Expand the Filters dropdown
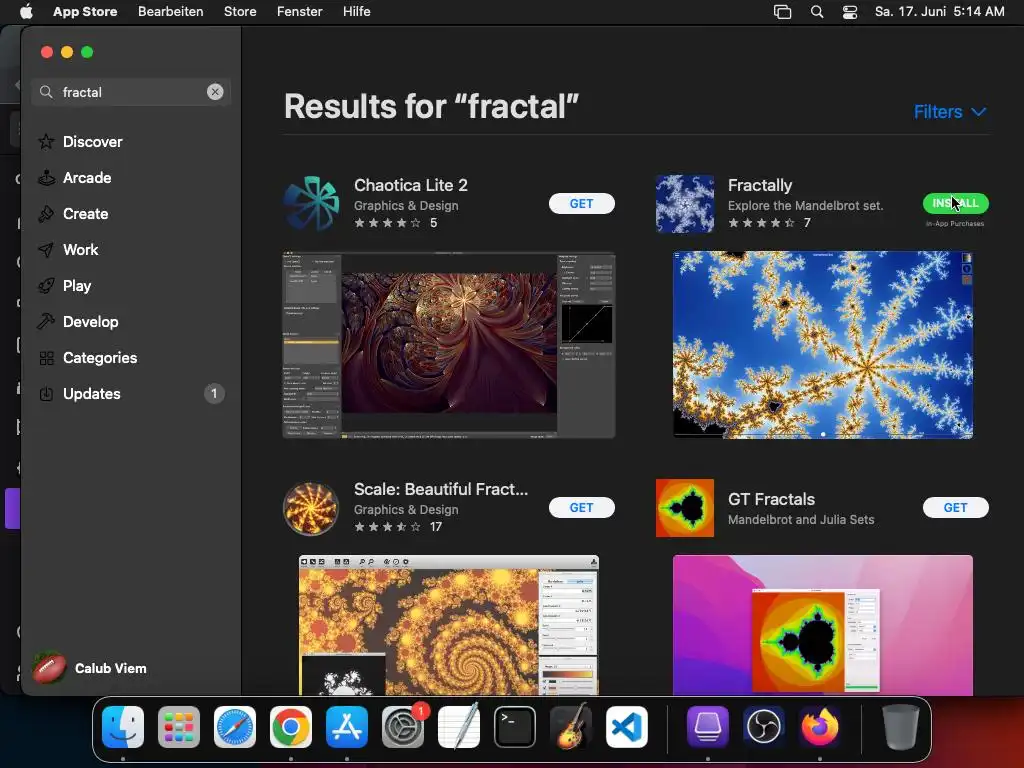Viewport: 1024px width, 768px height. 950,112
